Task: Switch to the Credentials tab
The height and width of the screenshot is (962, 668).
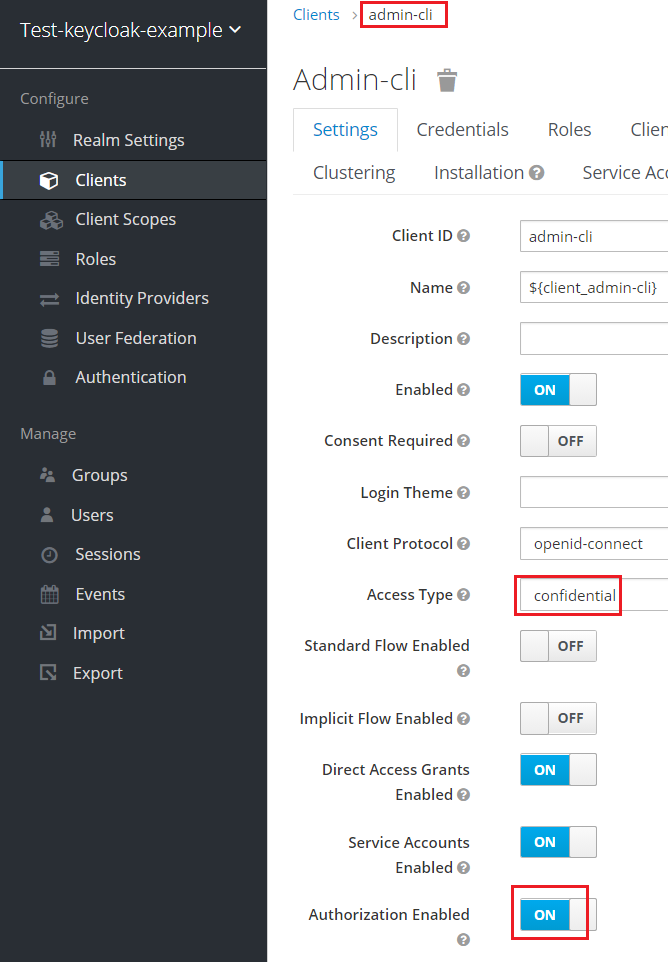Action: coord(463,129)
